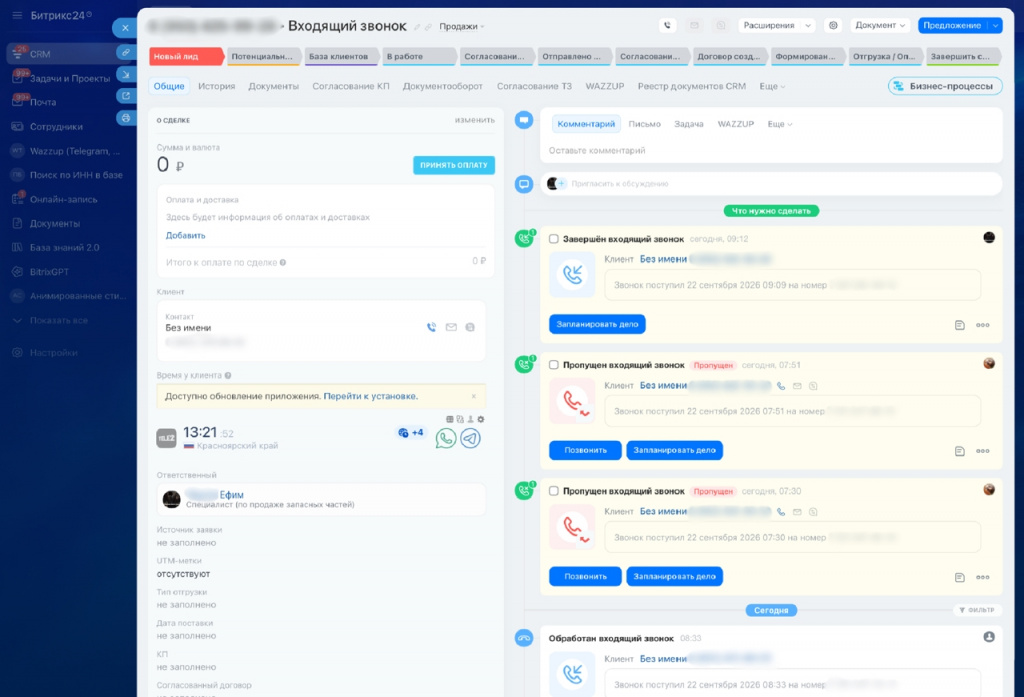Expand the Еще menu in the comment editor
The width and height of the screenshot is (1024, 697).
pyautogui.click(x=780, y=124)
